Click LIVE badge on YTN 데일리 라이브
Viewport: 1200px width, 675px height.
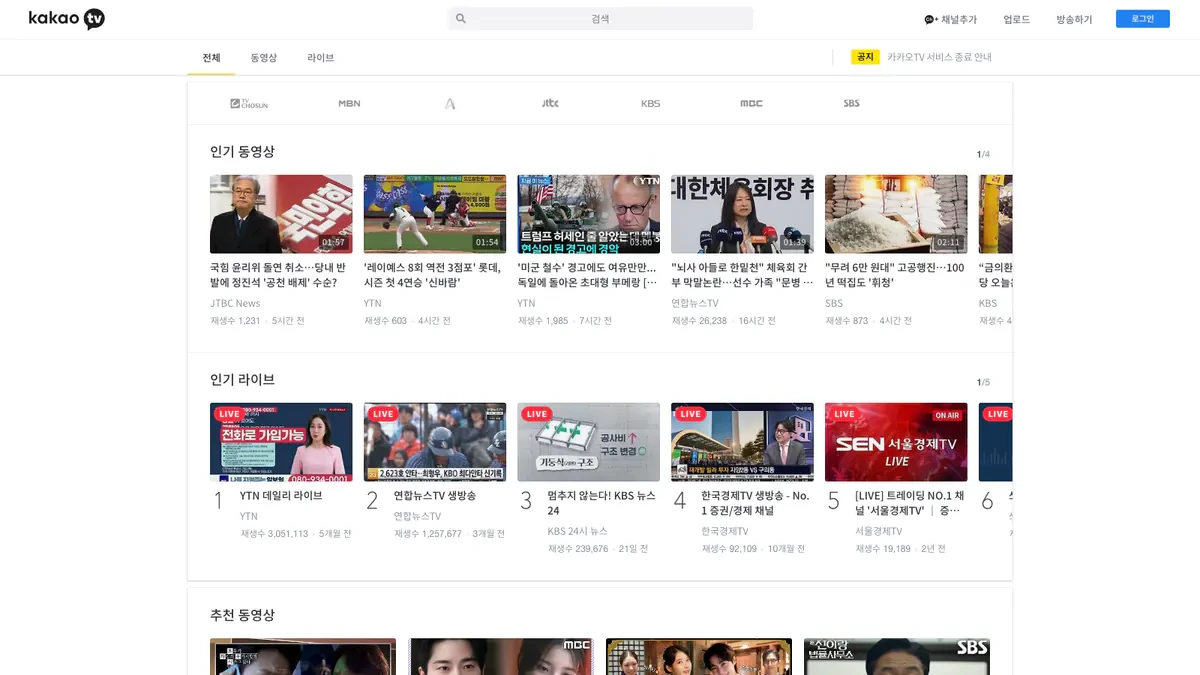point(229,414)
